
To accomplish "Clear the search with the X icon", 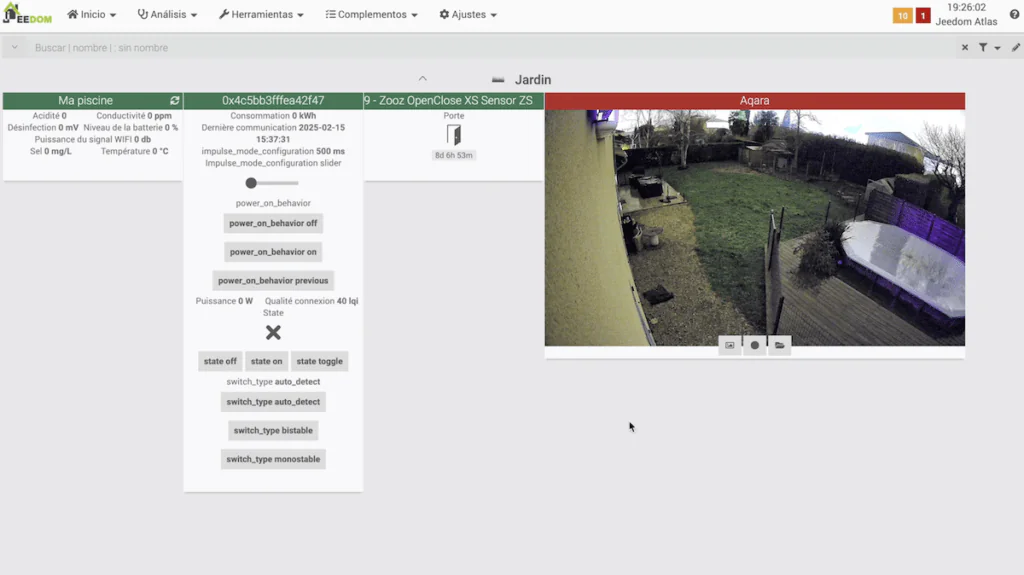I will pos(965,48).
